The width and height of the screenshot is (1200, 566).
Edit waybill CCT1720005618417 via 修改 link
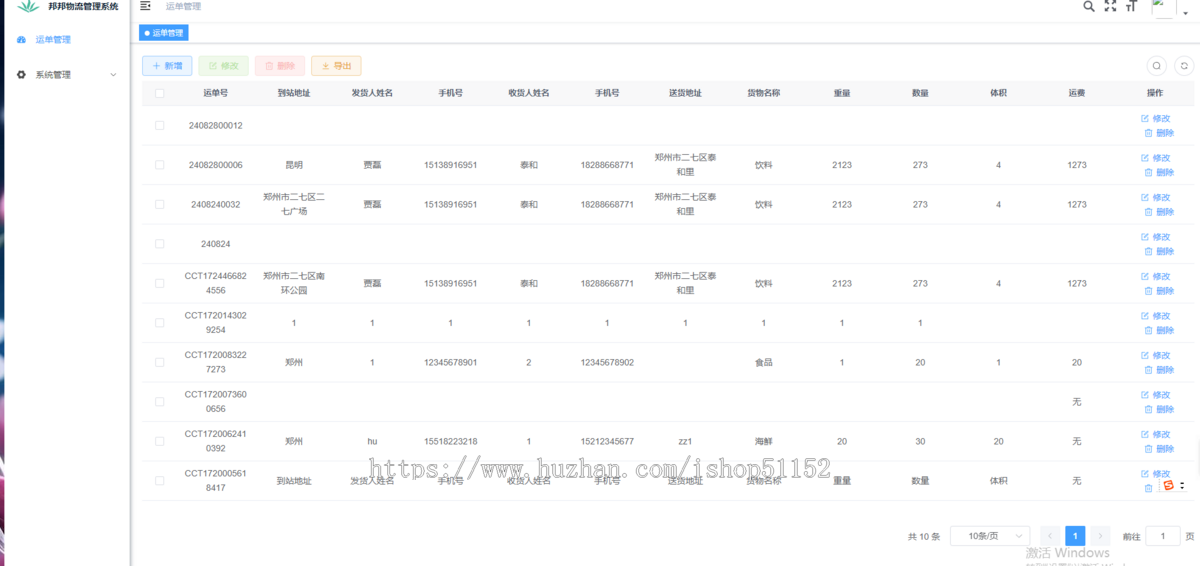pos(1156,474)
